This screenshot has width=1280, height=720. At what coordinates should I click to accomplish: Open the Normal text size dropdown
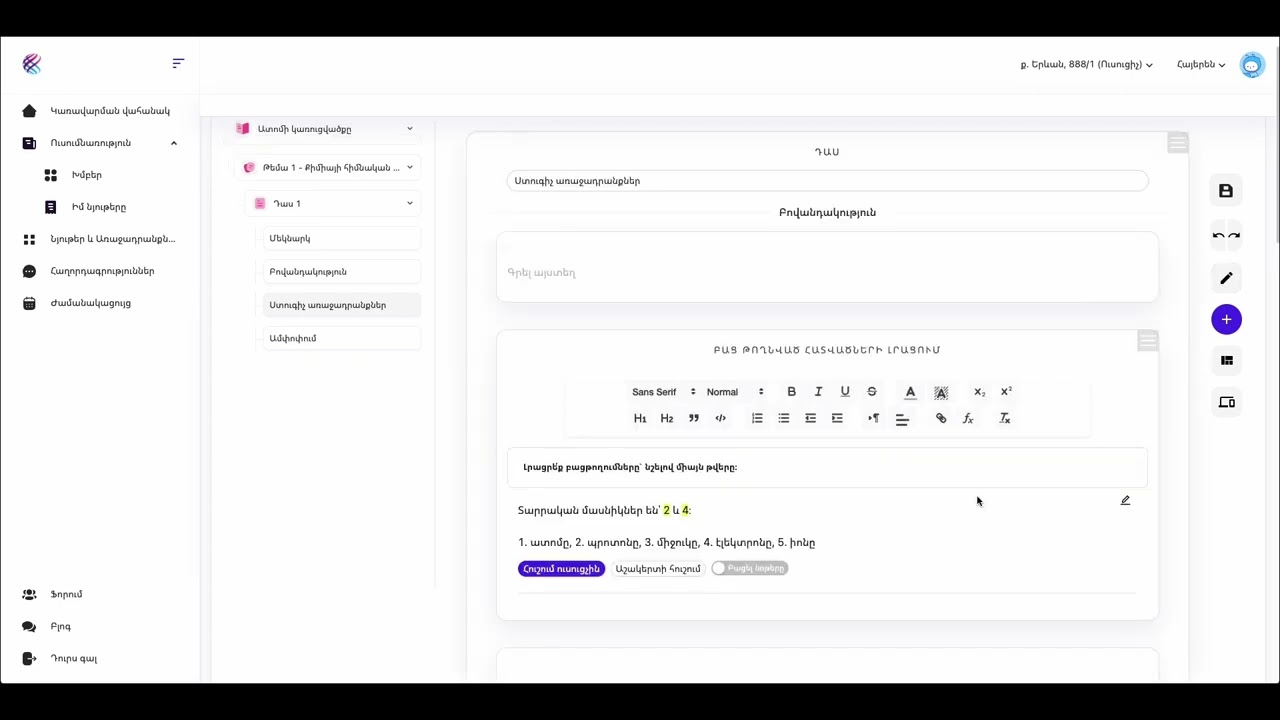735,392
